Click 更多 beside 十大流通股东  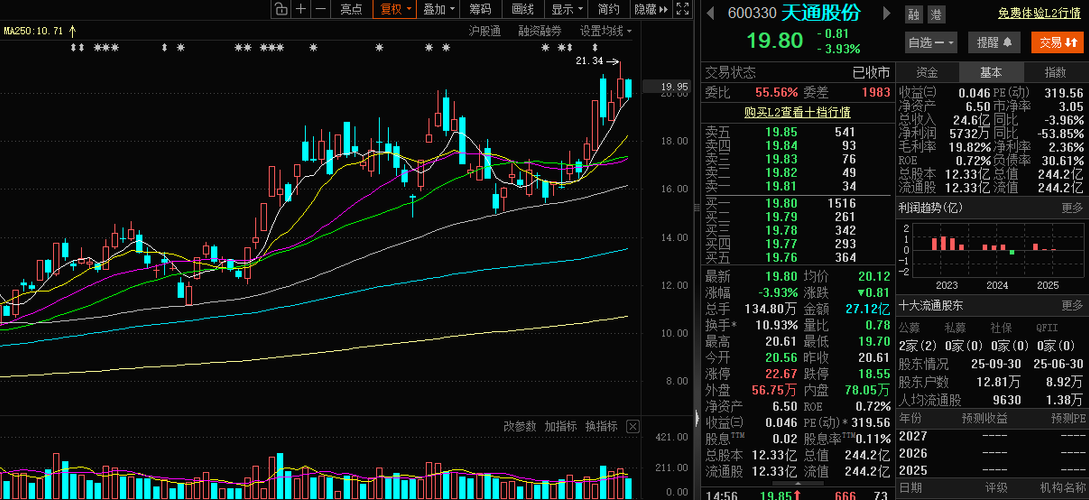1072,305
